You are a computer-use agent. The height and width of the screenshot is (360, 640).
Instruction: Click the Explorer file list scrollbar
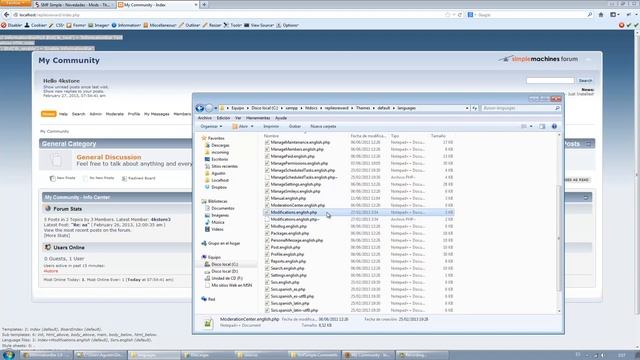[x=559, y=239]
